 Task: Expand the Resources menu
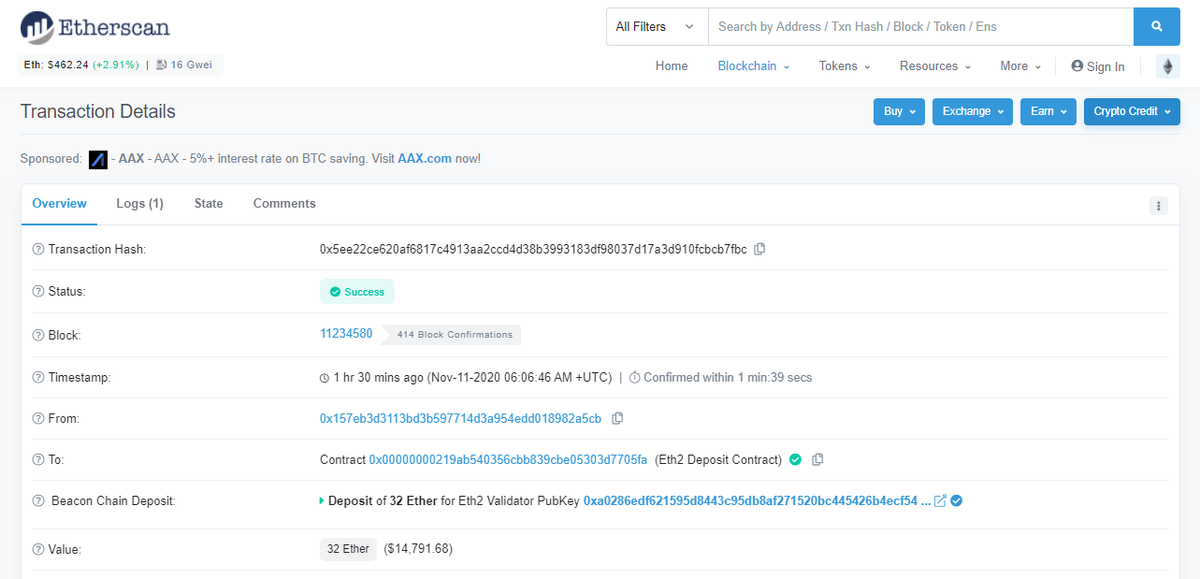935,66
